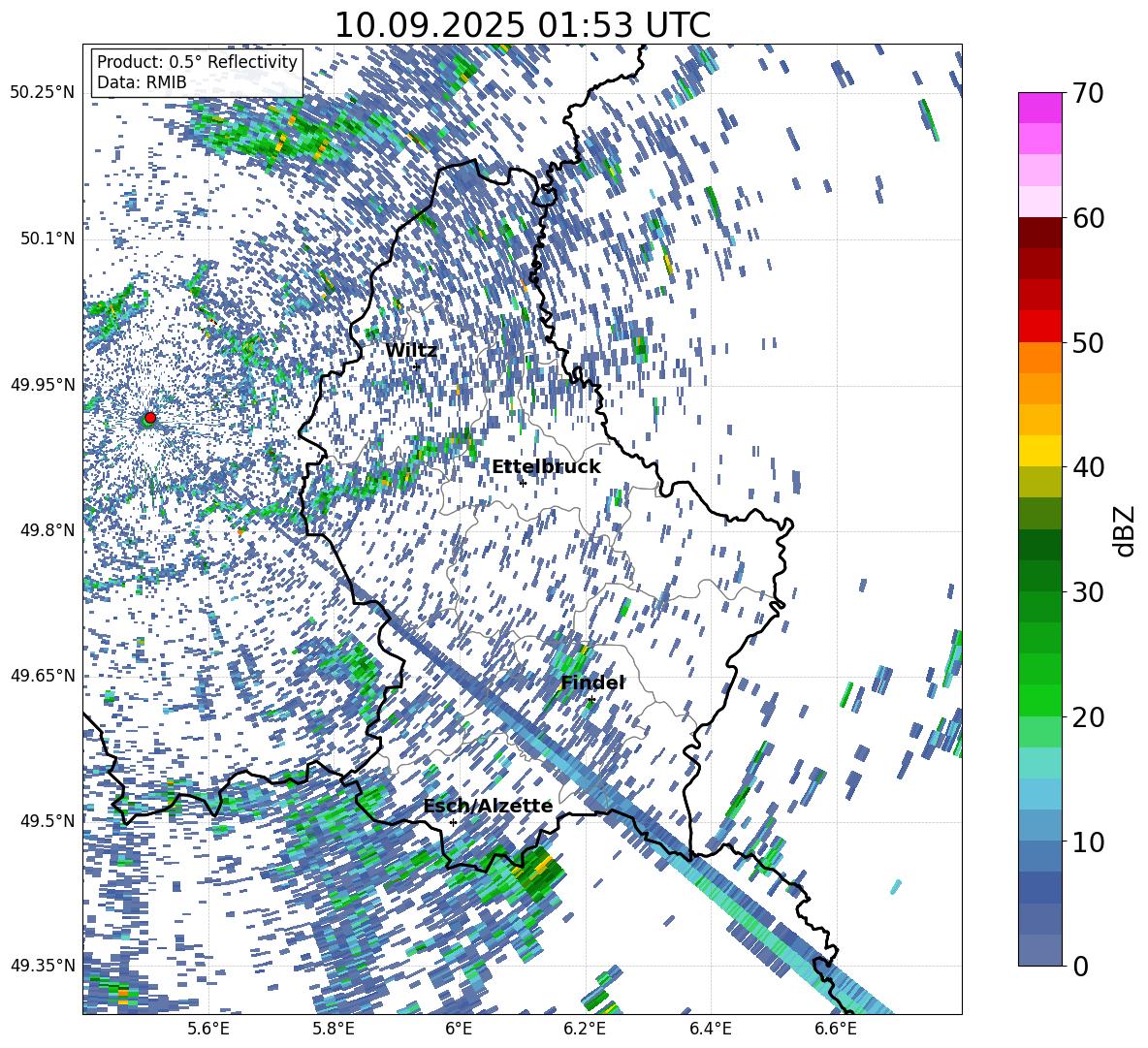The height and width of the screenshot is (1048, 1148).
Task: Click the 60 label on the colorbar
Action: [x=1088, y=218]
